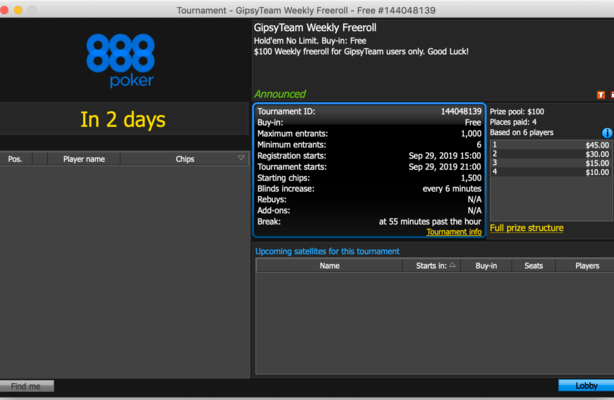Click the blue prize pool info icon
Viewport: 614px width, 400px height.
click(x=607, y=133)
